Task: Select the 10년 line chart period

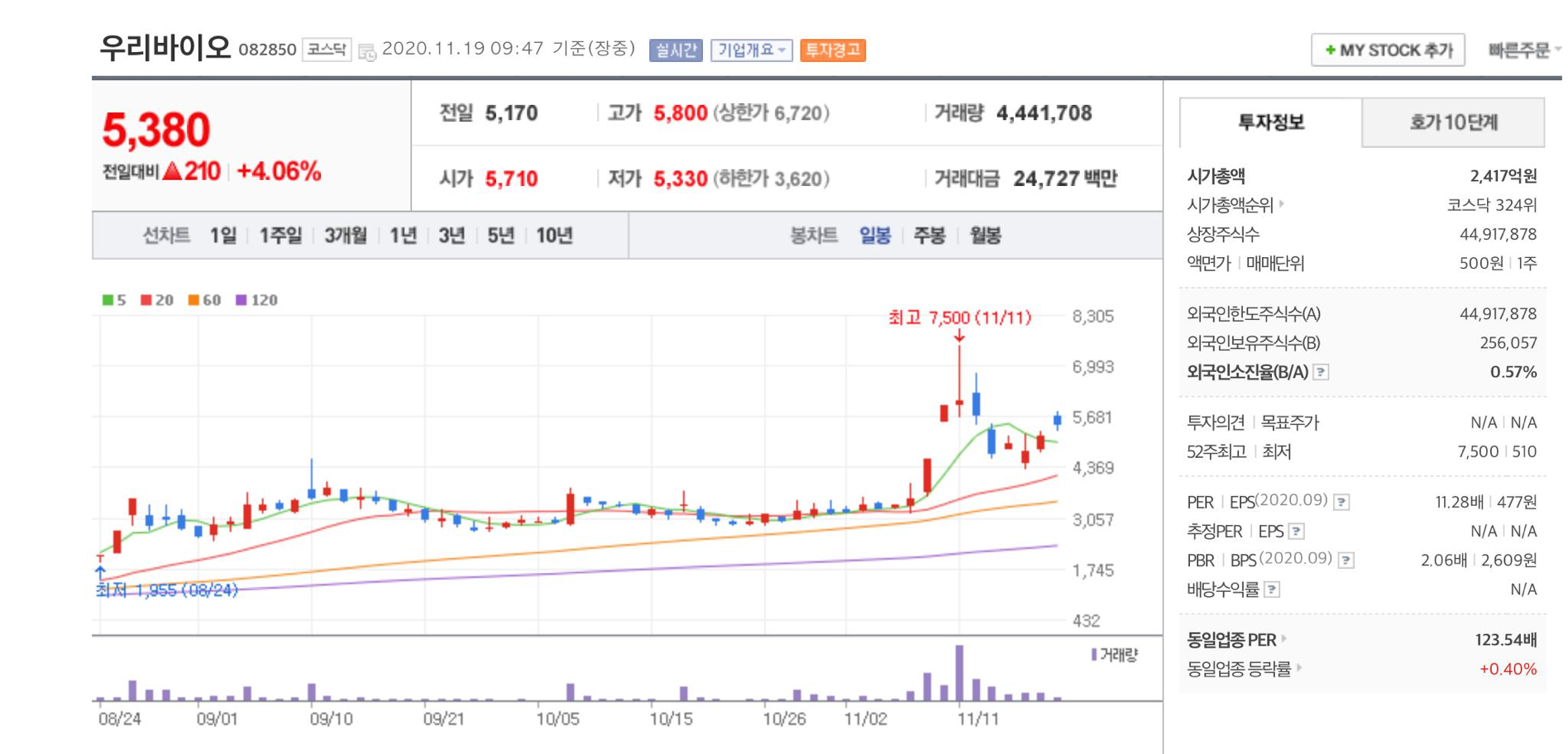Action: coord(554,236)
